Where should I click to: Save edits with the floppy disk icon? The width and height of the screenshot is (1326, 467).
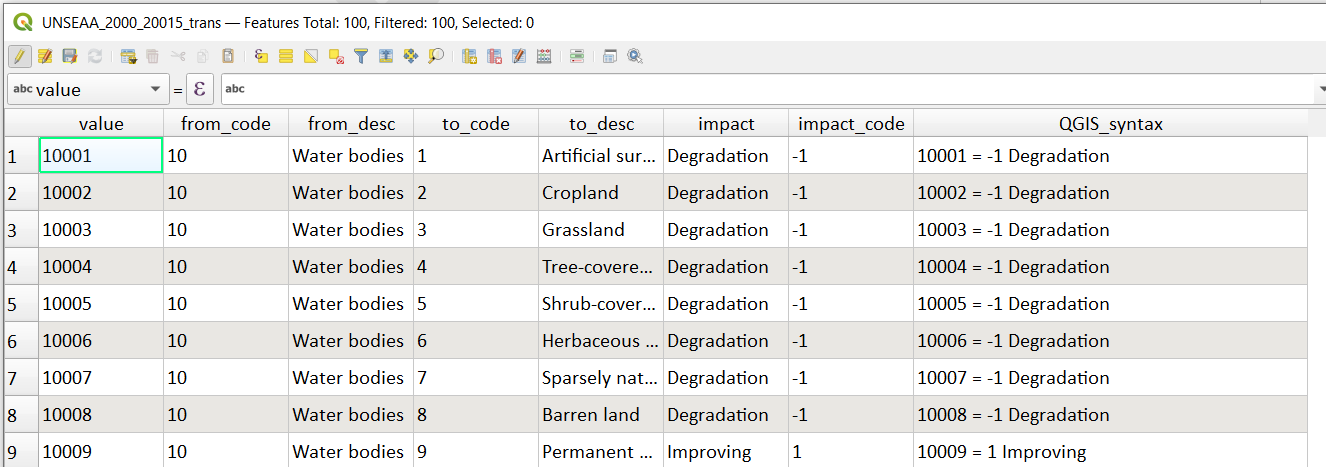click(x=70, y=56)
